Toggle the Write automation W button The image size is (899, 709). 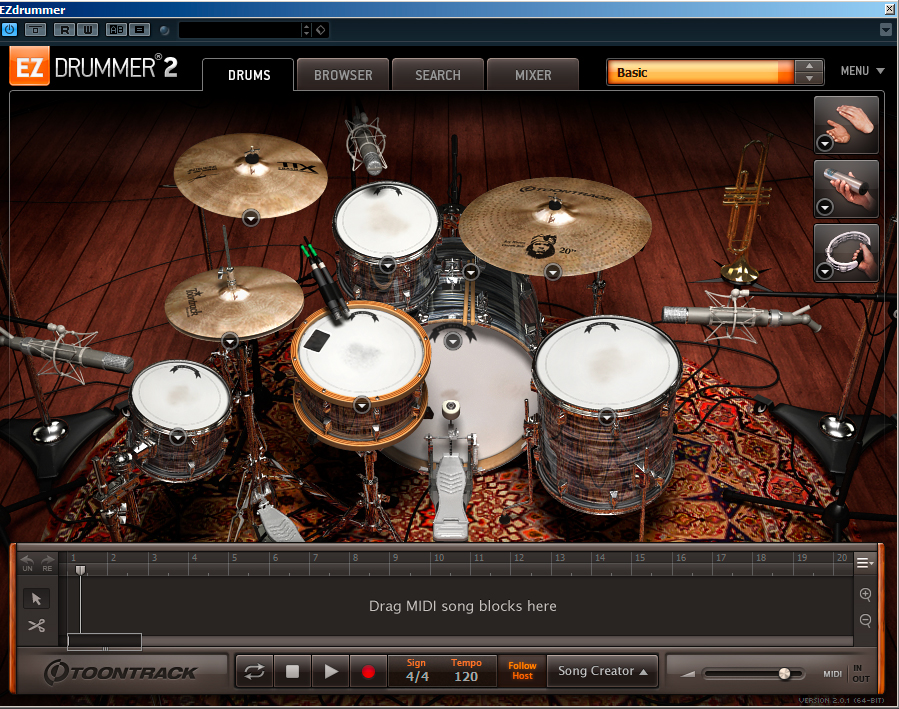(87, 30)
